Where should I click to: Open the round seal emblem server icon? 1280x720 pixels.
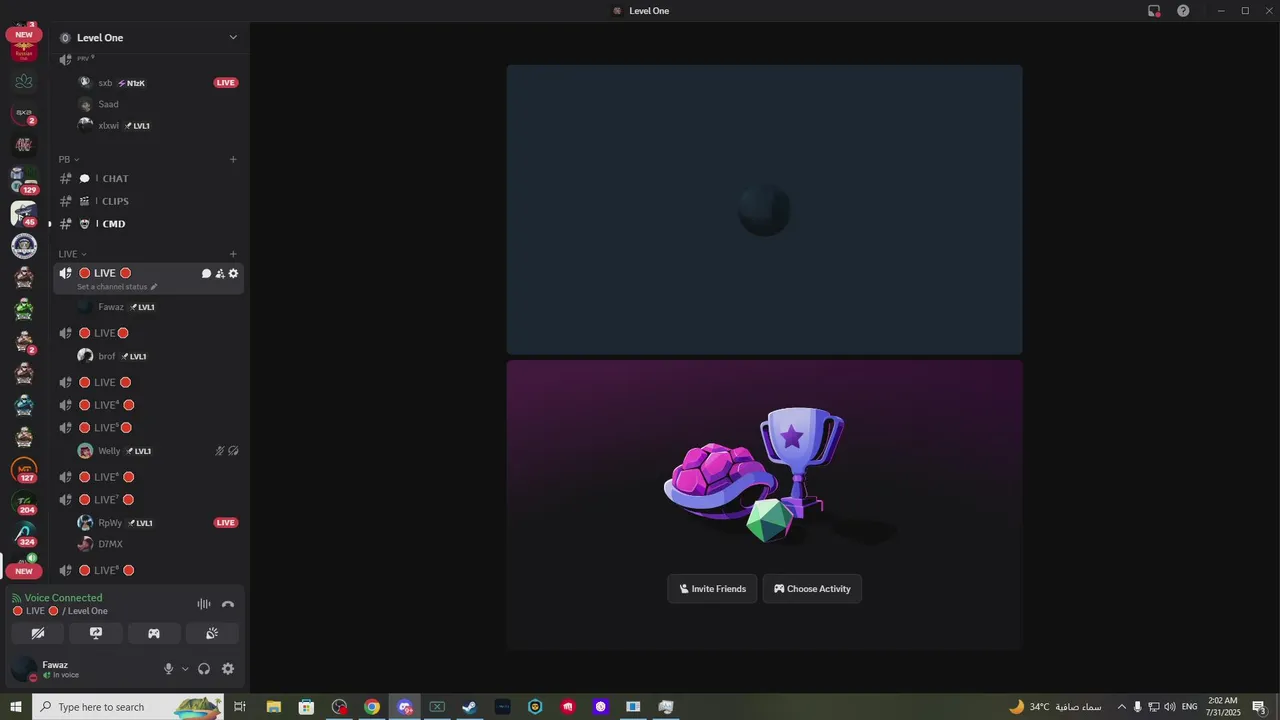[x=24, y=245]
